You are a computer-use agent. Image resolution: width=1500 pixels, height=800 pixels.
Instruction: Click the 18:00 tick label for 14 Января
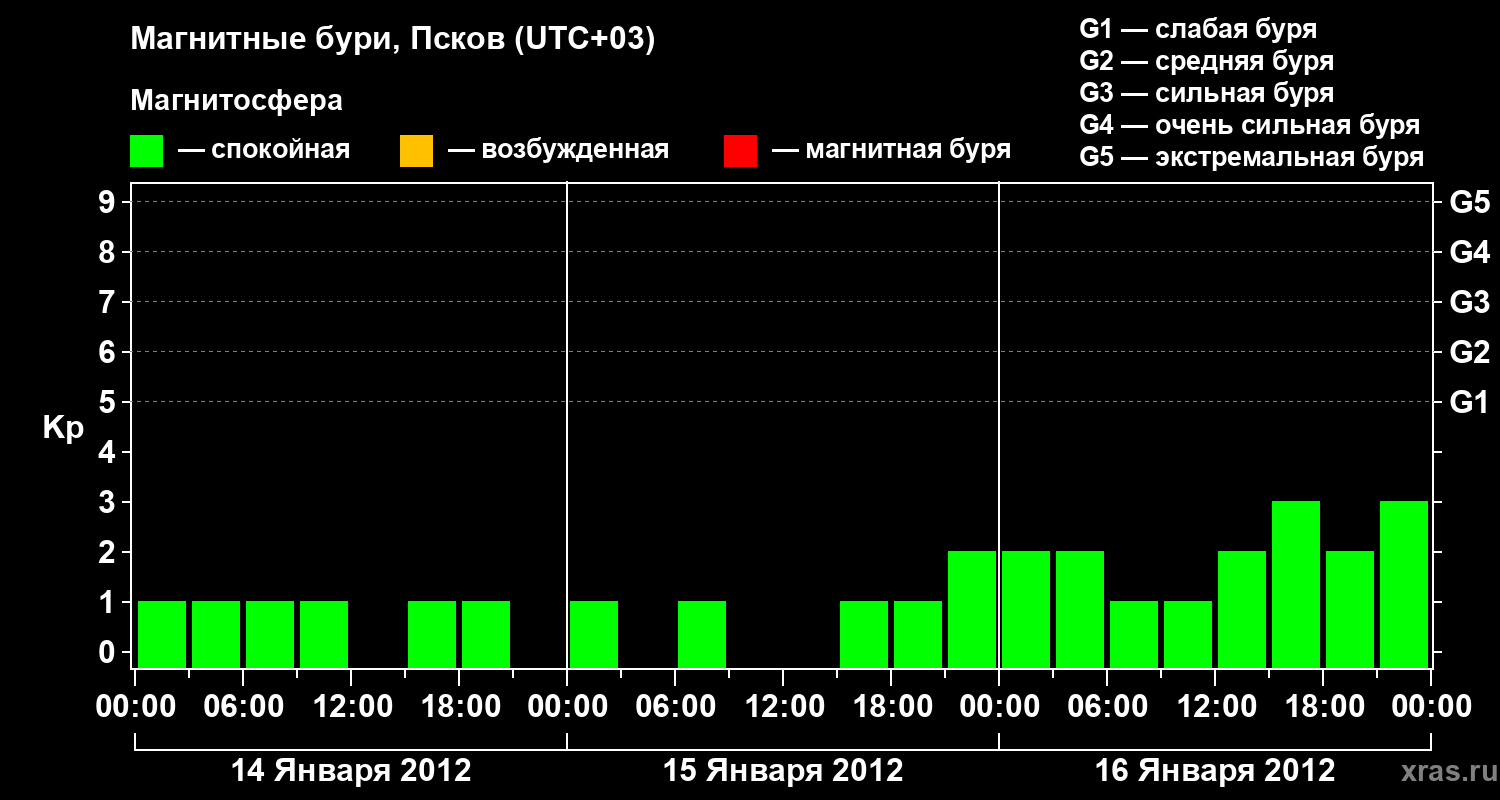click(459, 706)
